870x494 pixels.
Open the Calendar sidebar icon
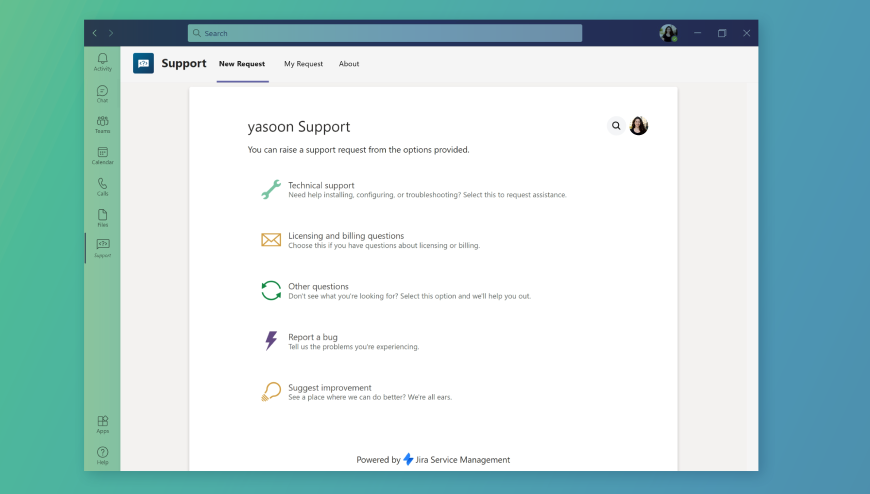[x=102, y=155]
